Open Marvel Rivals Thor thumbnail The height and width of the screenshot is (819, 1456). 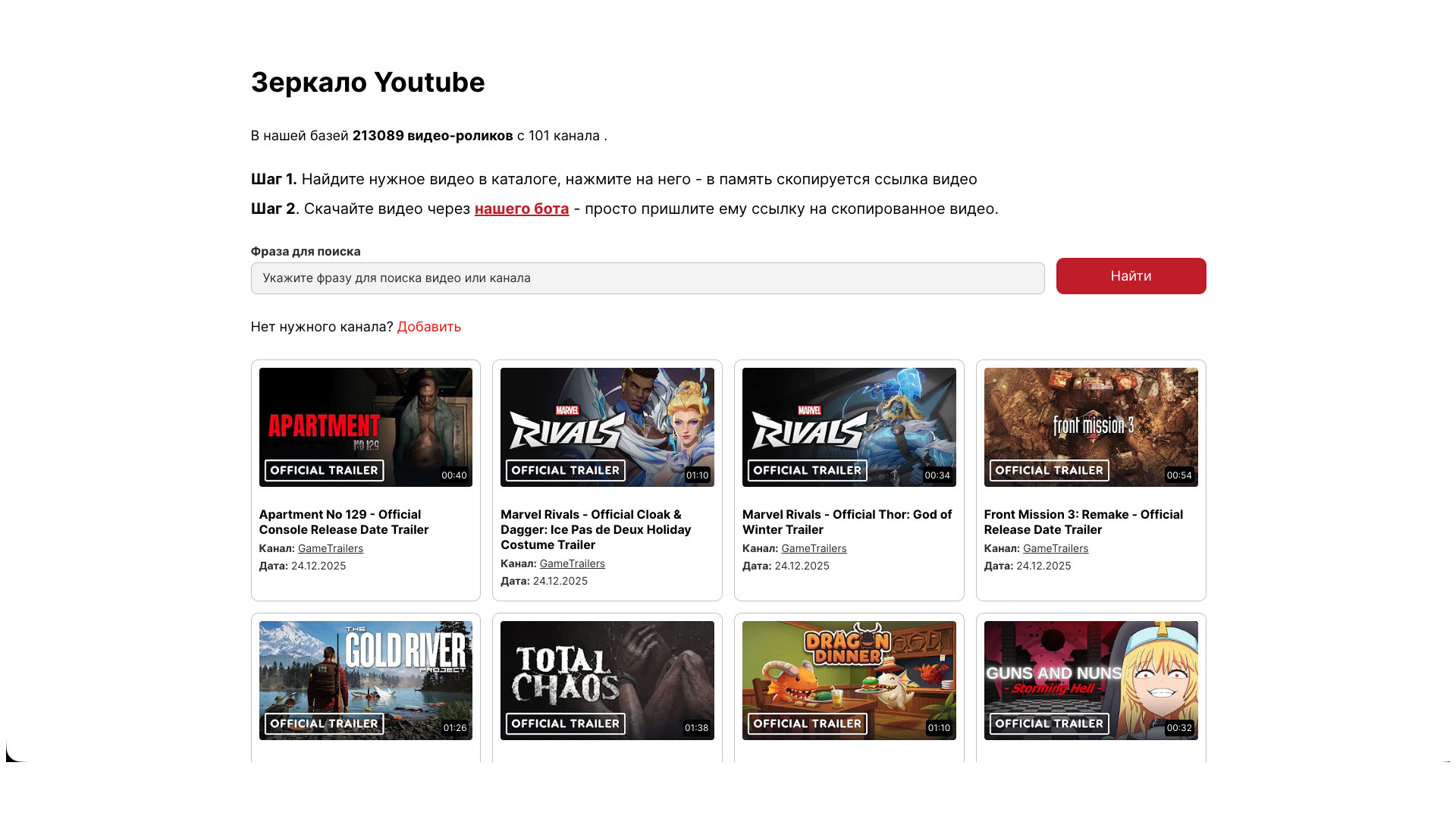point(849,427)
